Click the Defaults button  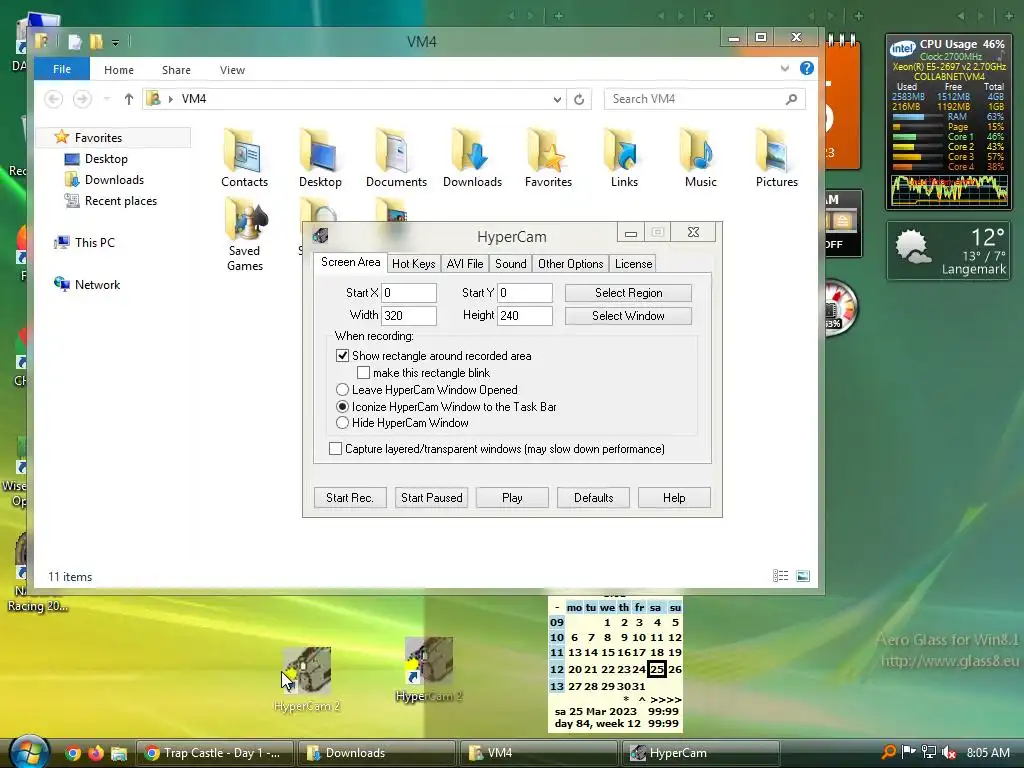click(x=593, y=498)
